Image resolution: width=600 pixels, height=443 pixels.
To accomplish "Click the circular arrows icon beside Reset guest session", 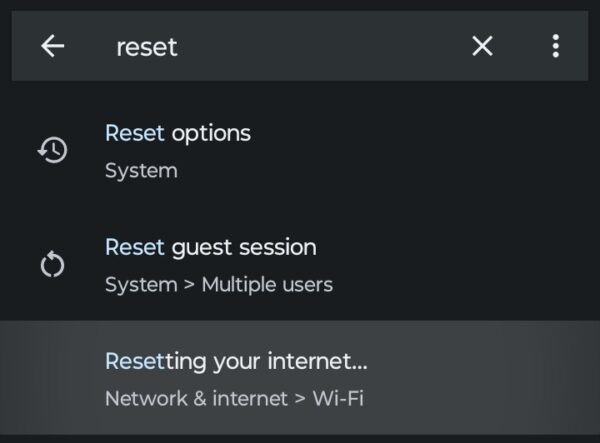I will click(52, 265).
